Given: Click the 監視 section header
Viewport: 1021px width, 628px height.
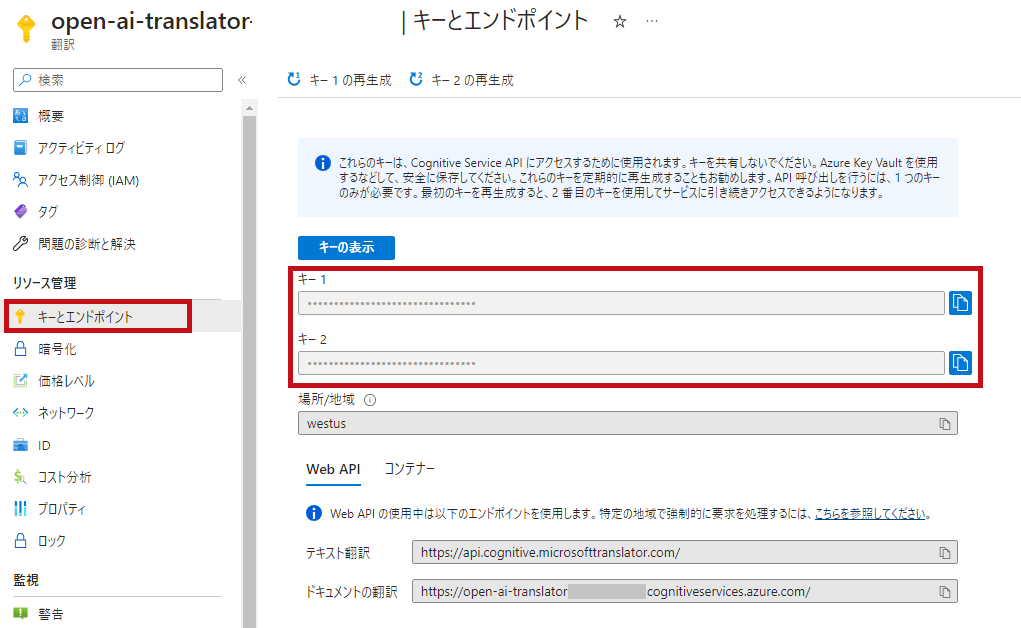Looking at the screenshot, I should 26,580.
